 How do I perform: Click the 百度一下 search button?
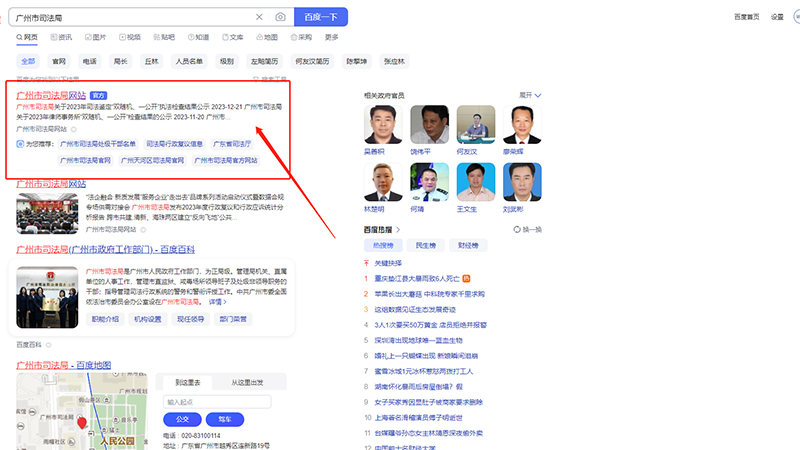click(x=321, y=17)
